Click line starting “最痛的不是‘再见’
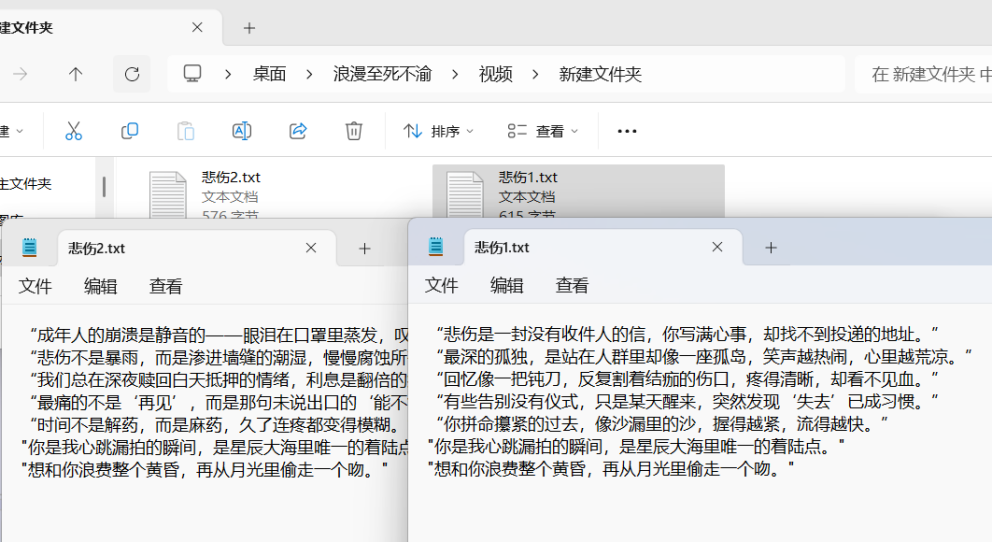Screen dimensions: 992x542 tap(219, 402)
